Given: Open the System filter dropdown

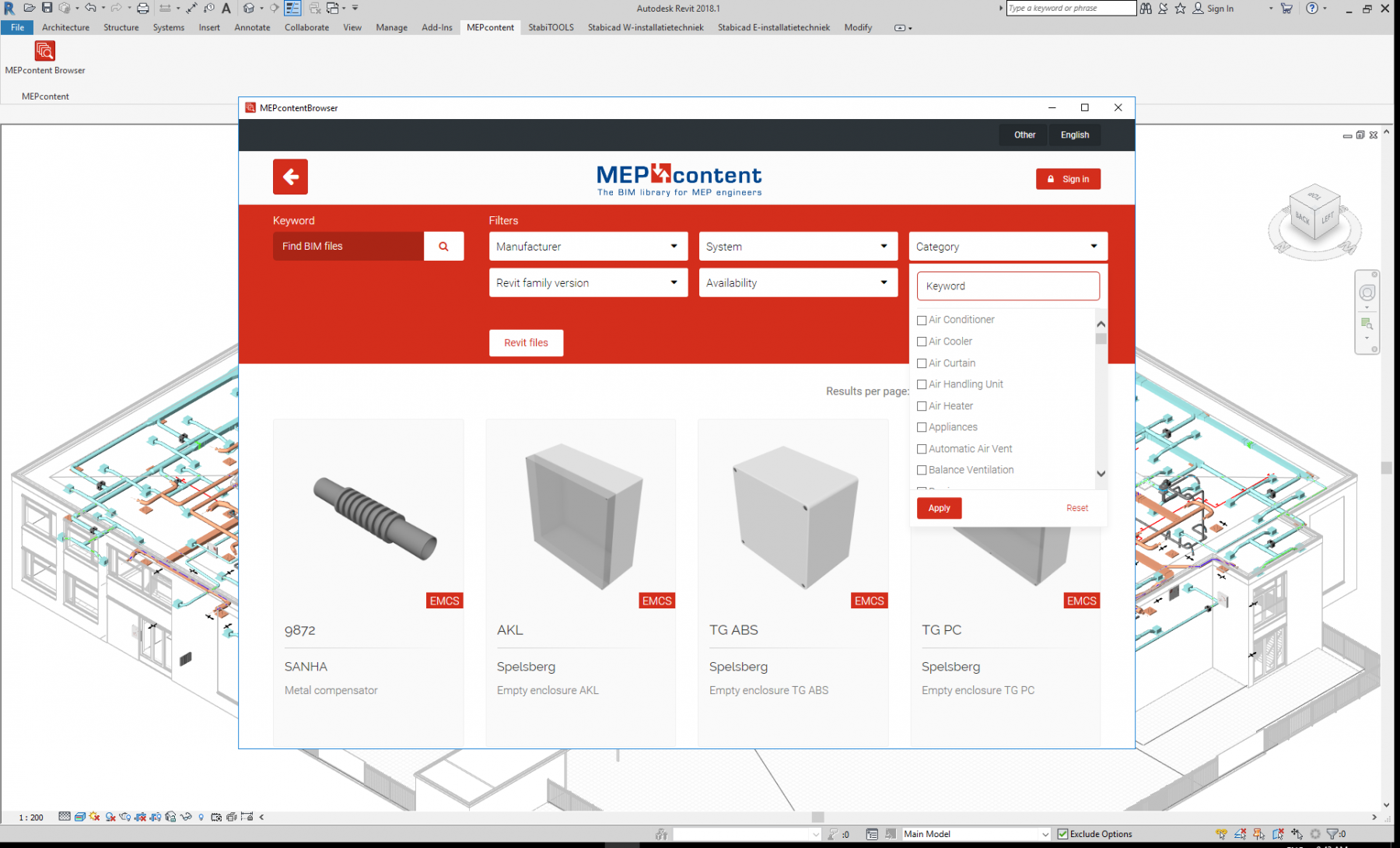Looking at the screenshot, I should click(x=798, y=247).
